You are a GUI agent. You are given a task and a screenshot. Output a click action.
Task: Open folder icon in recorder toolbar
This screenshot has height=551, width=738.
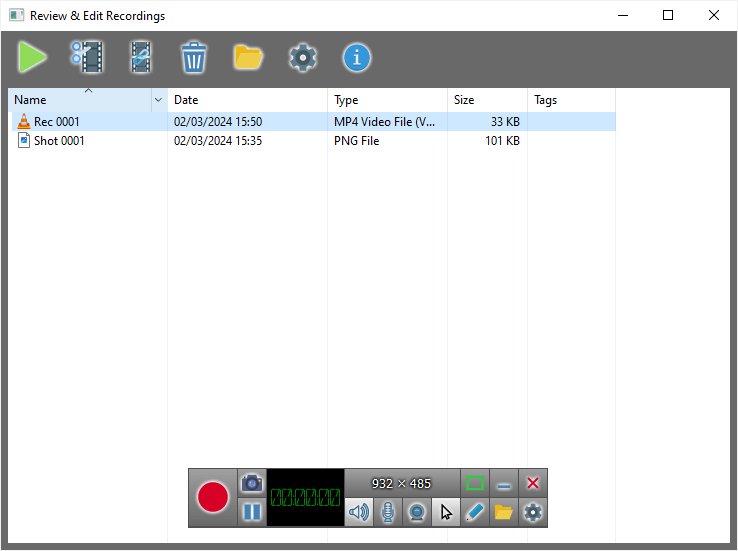click(x=504, y=512)
